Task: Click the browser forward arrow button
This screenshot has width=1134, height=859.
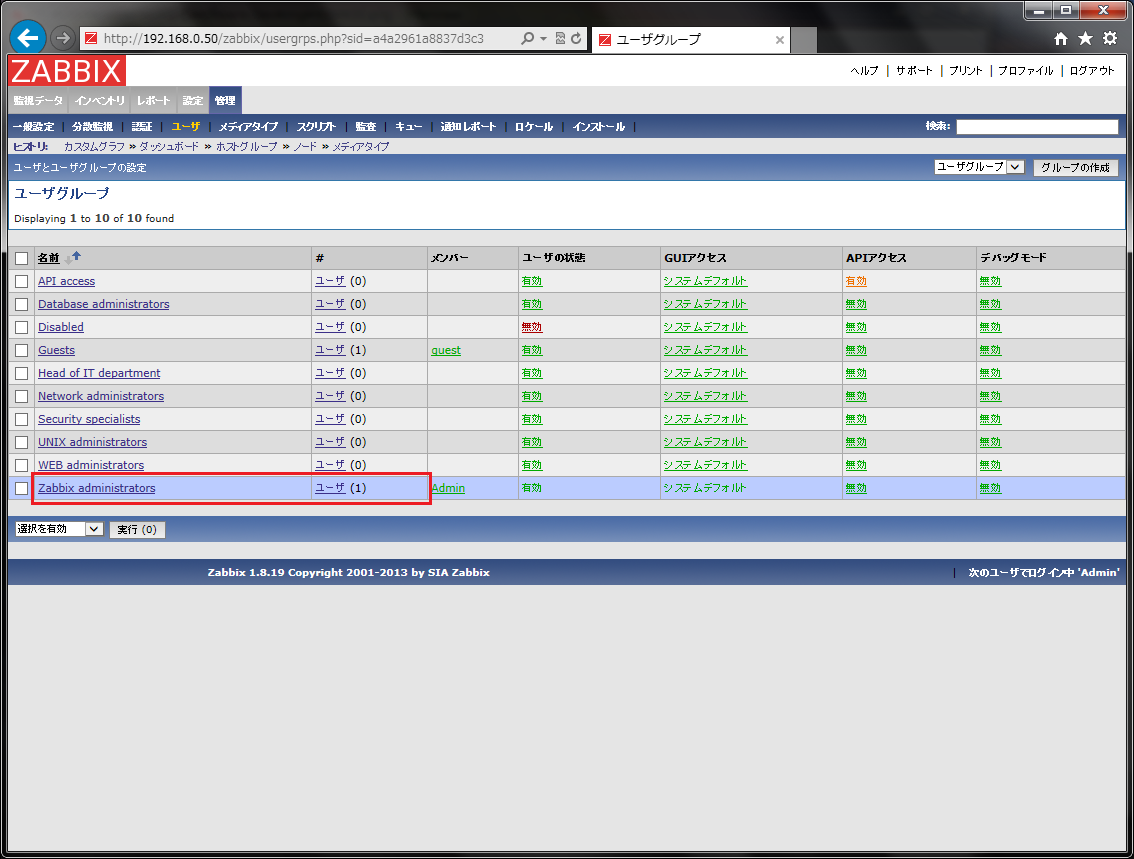Action: pyautogui.click(x=64, y=38)
